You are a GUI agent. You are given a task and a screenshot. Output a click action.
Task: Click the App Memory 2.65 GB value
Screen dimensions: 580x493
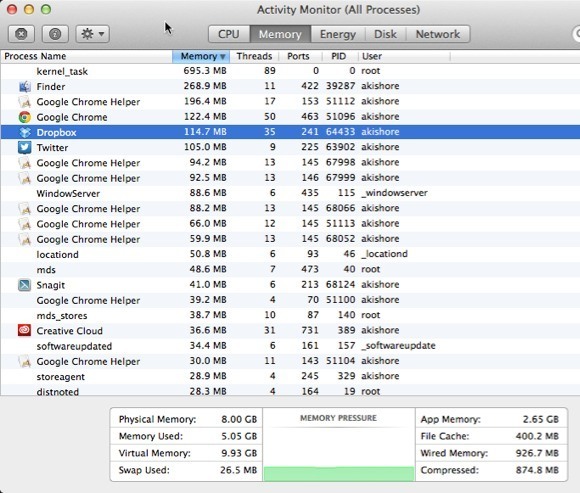click(x=540, y=419)
